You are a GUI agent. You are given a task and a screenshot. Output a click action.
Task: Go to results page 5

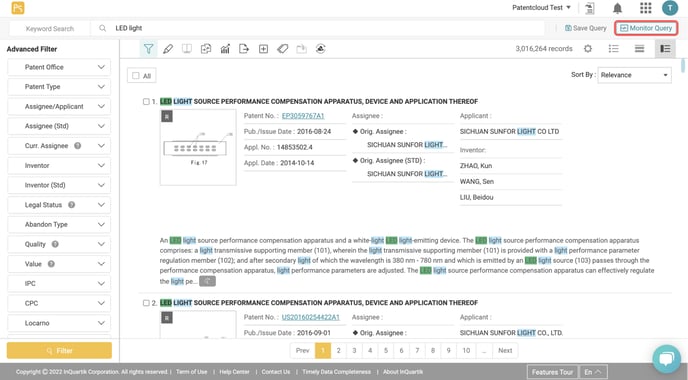386,351
